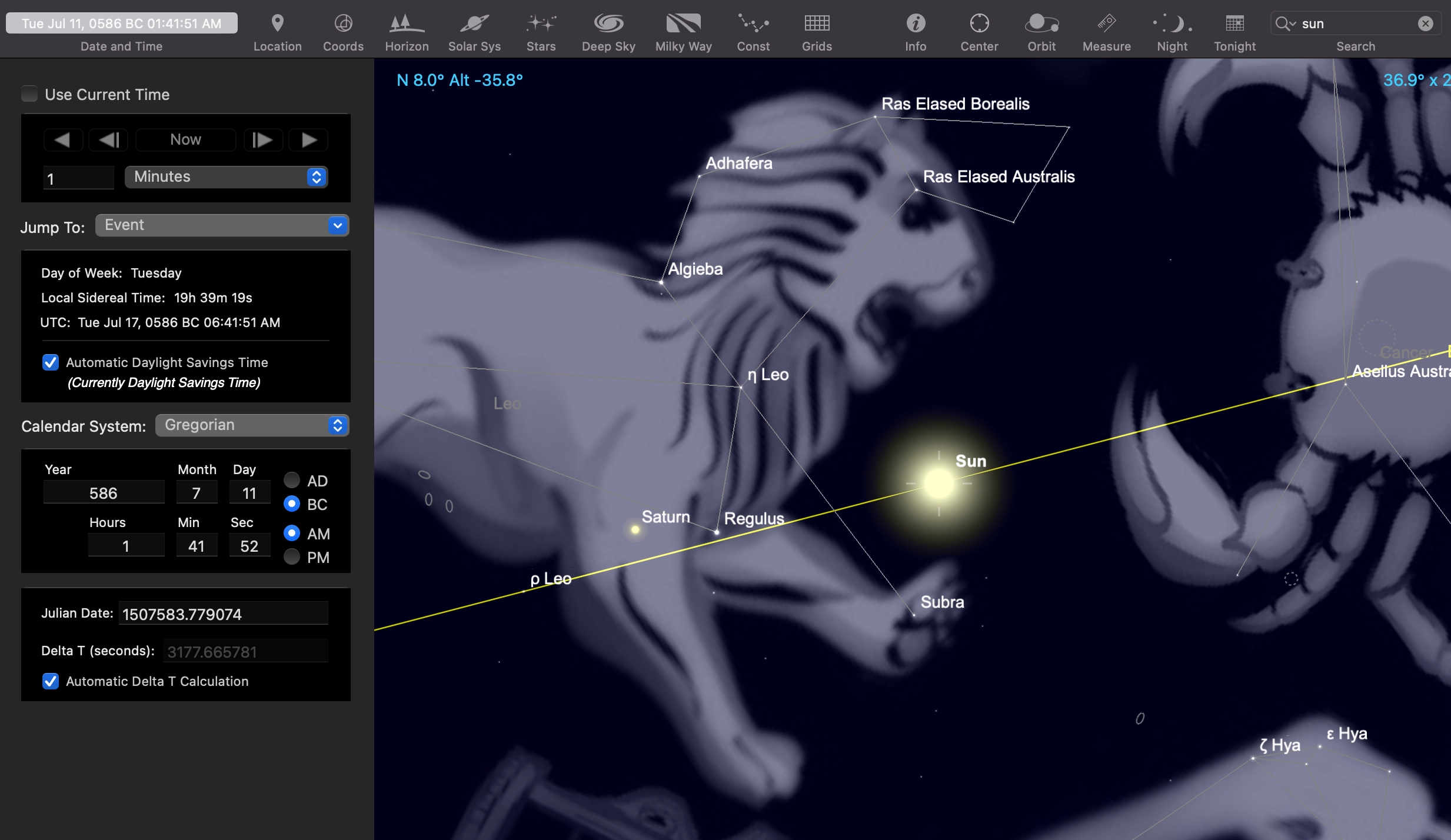Screen dimensions: 1451x840
Task: Open the Minutes time unit dropdown
Action: [x=227, y=177]
